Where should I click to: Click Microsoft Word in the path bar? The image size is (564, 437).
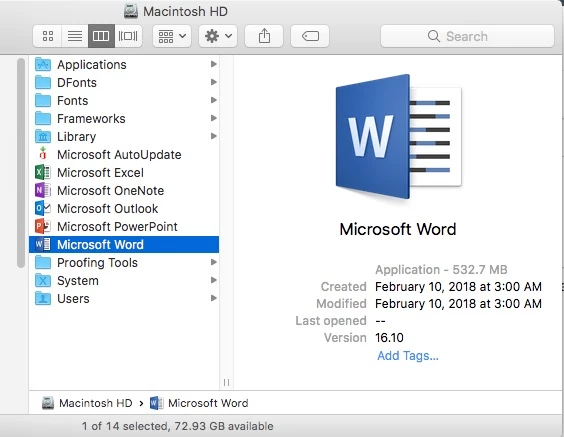208,403
